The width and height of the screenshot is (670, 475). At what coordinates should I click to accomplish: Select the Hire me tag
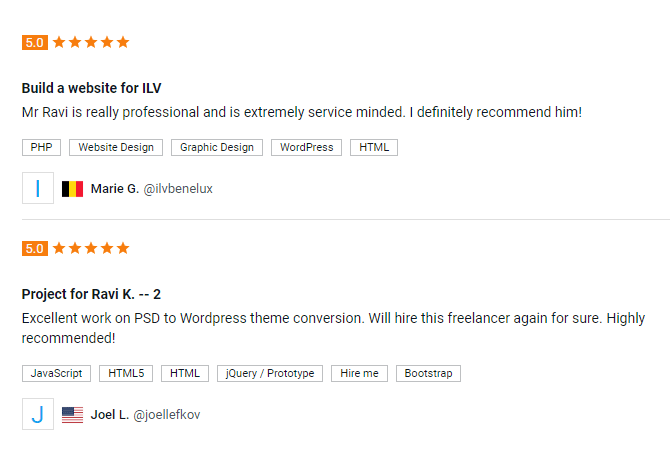[359, 373]
